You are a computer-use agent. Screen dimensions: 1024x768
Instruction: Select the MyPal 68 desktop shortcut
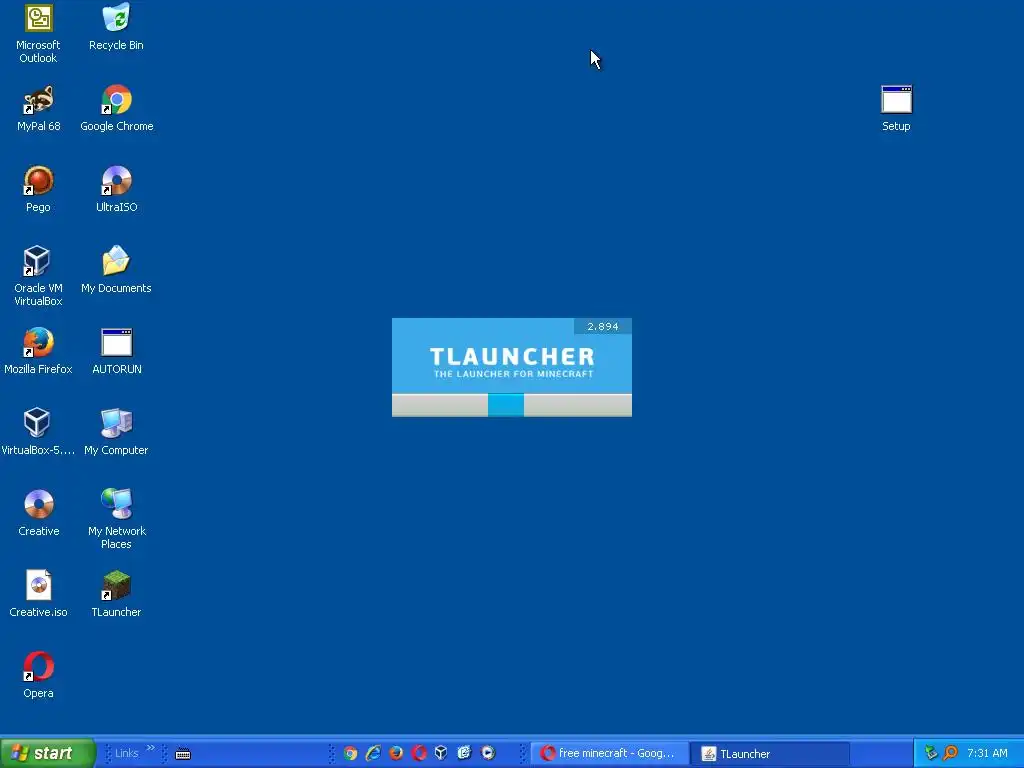pos(39,108)
